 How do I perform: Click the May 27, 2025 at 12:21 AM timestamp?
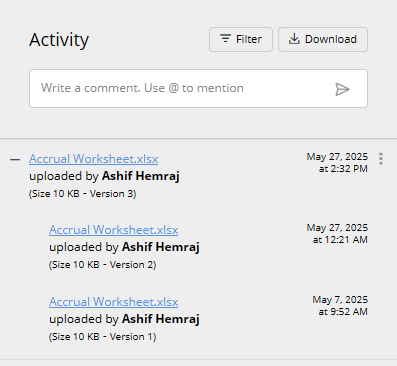coord(337,234)
